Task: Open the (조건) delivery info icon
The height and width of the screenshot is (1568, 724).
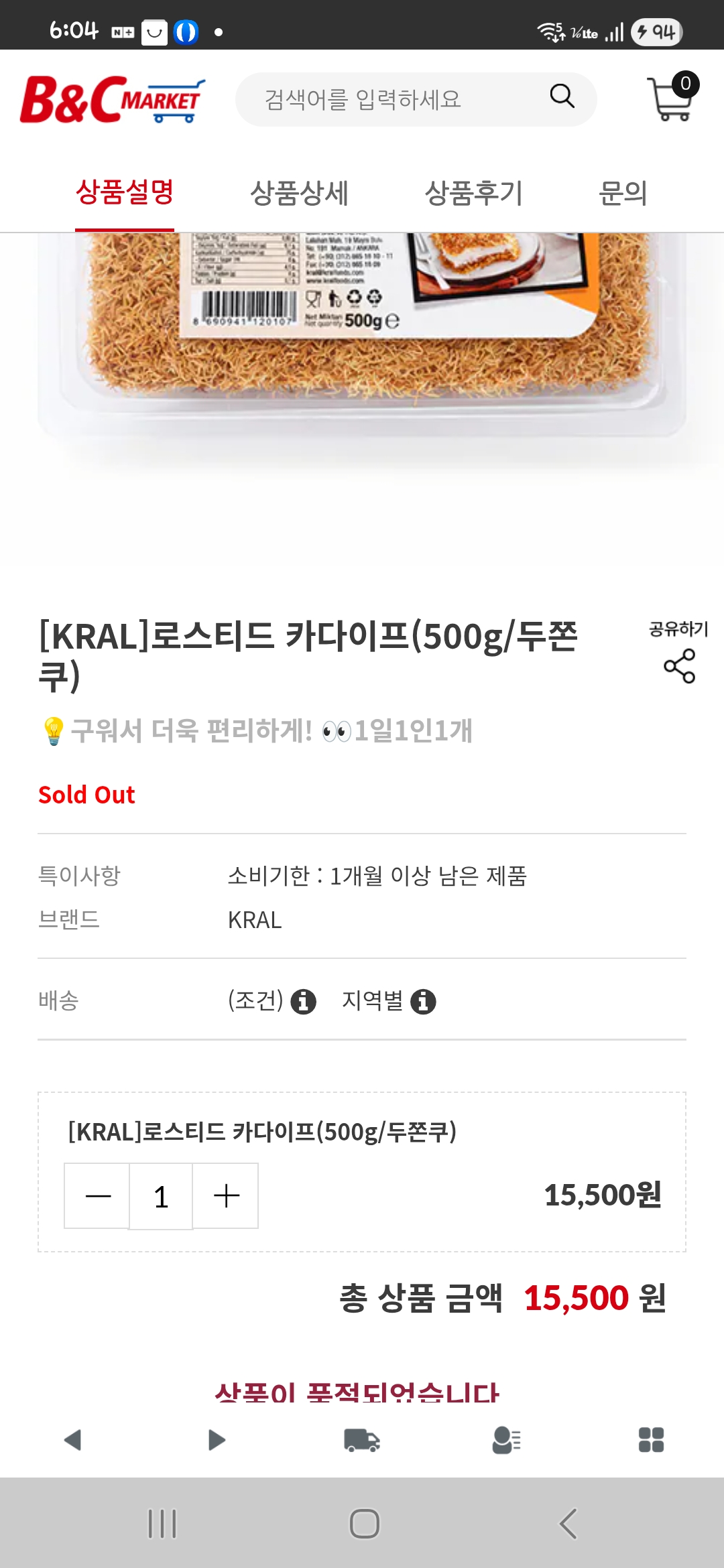Action: (303, 1002)
